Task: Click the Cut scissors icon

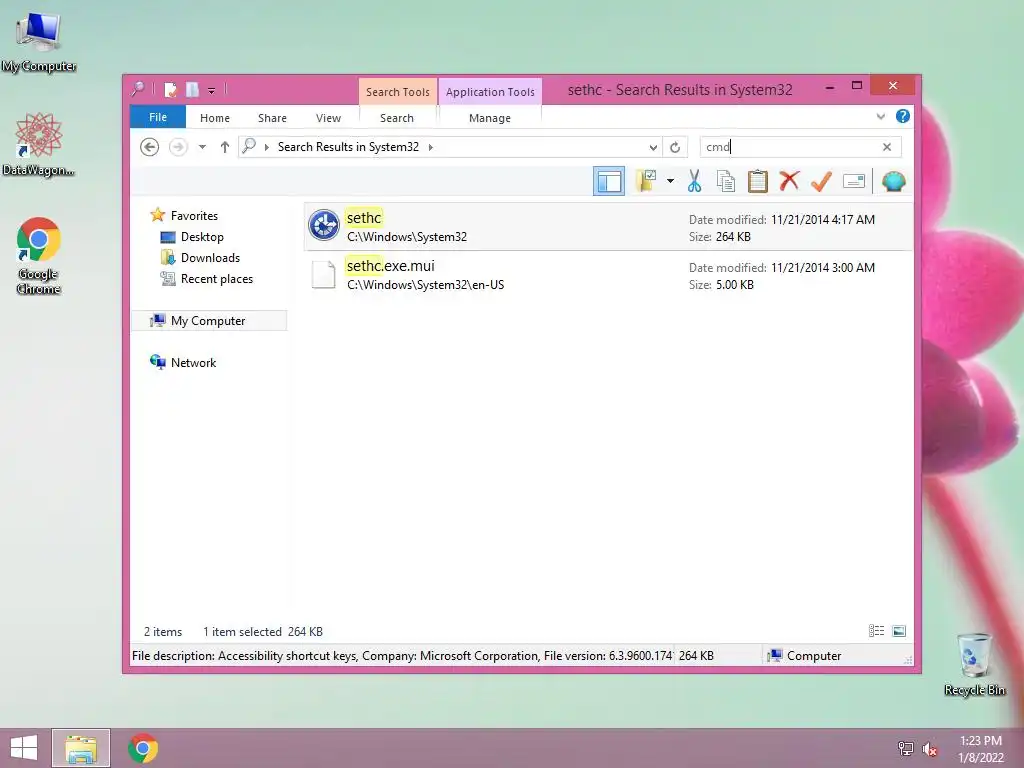Action: click(x=694, y=181)
